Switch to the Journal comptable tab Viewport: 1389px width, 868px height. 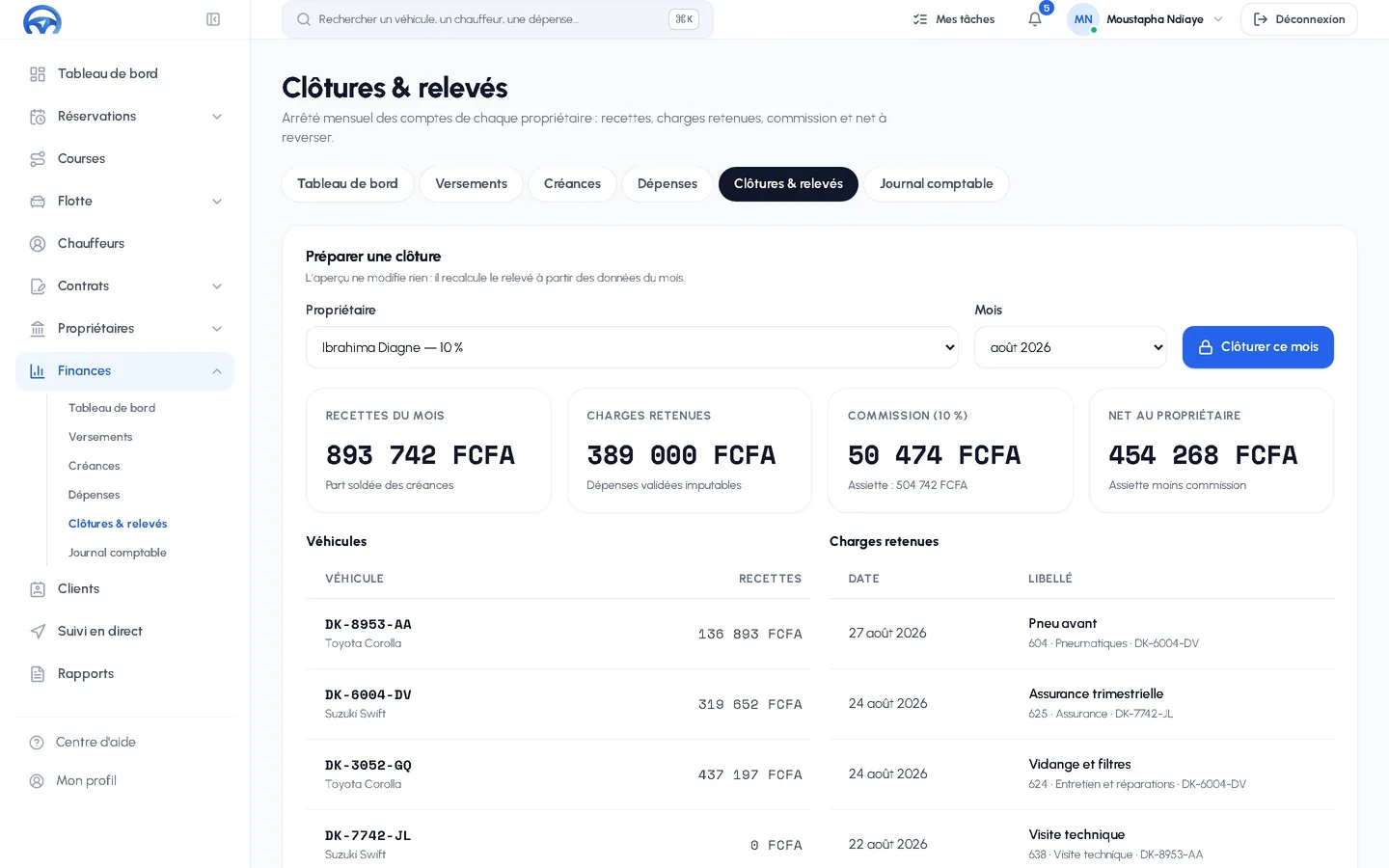937,184
